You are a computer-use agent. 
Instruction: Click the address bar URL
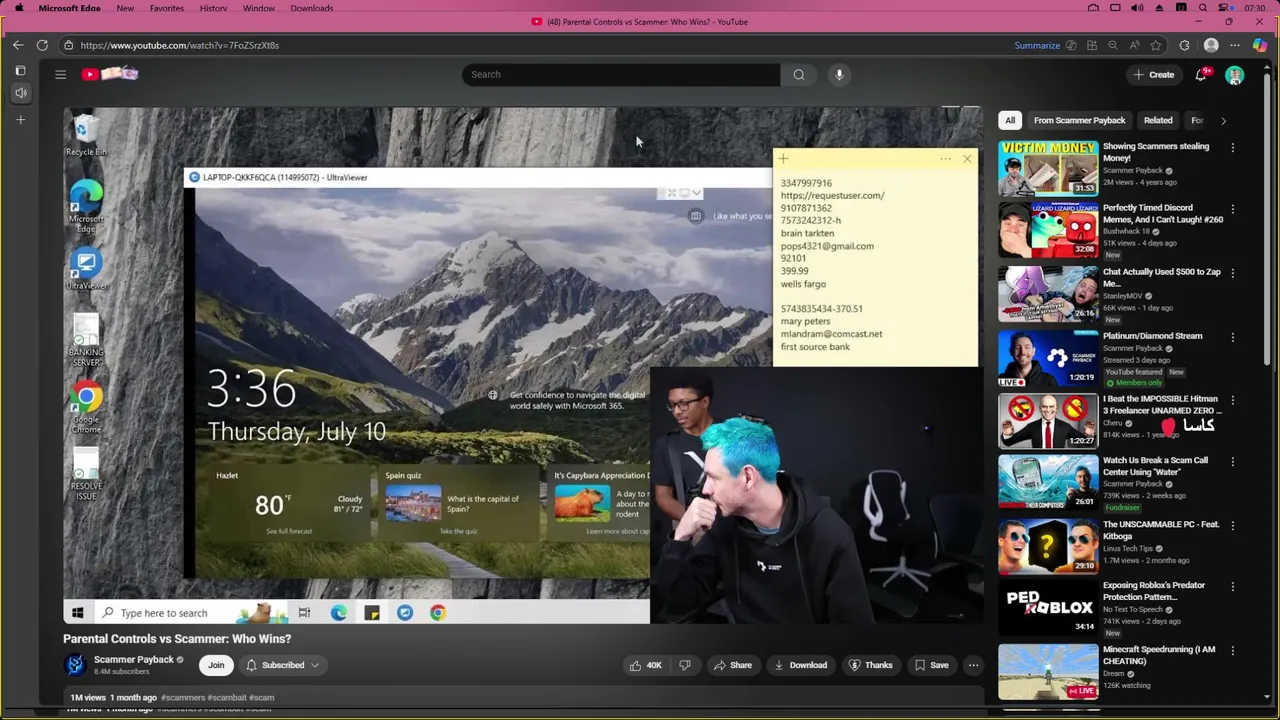coord(180,45)
